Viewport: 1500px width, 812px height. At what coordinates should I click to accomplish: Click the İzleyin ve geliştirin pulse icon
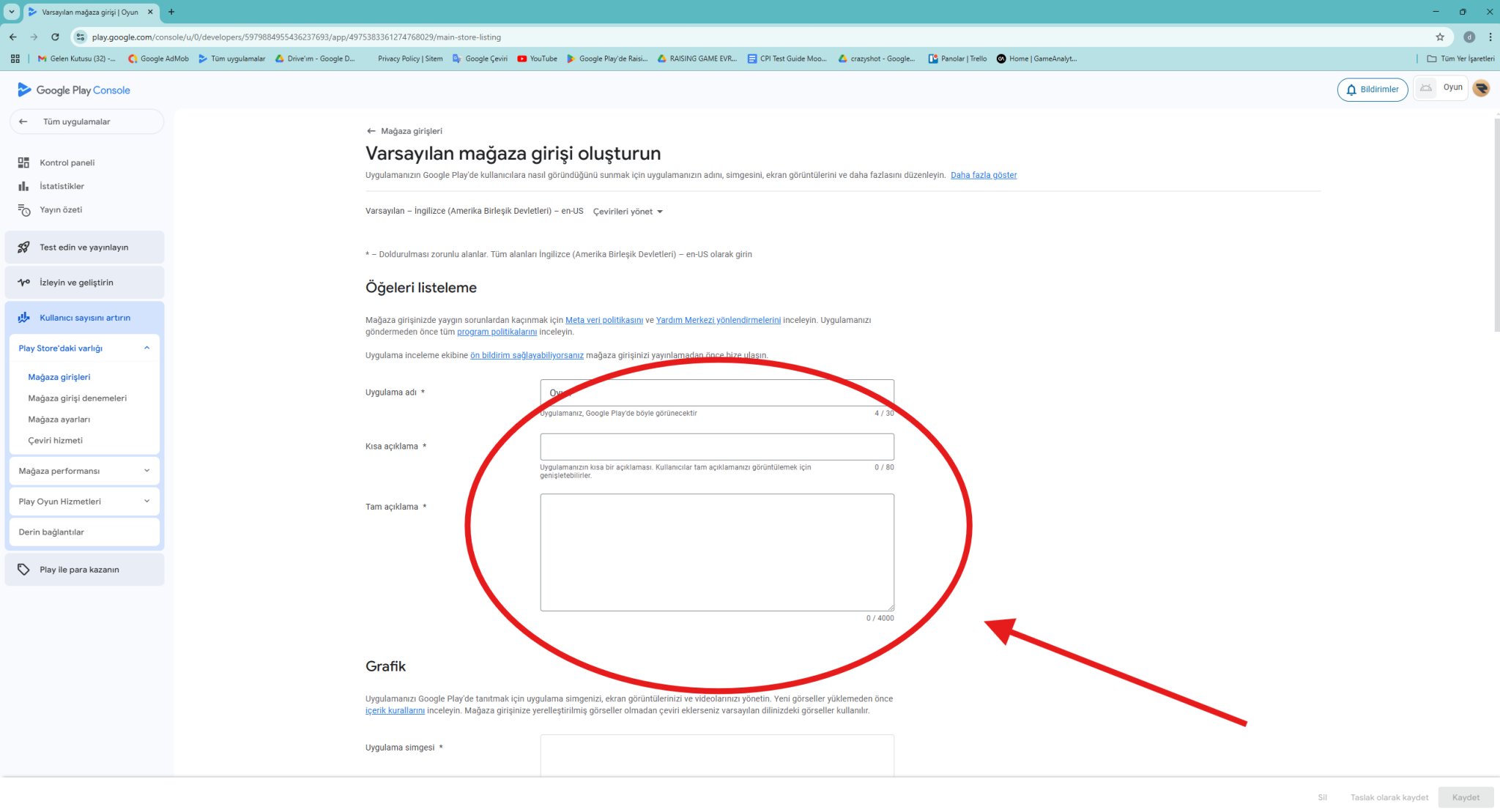point(23,283)
